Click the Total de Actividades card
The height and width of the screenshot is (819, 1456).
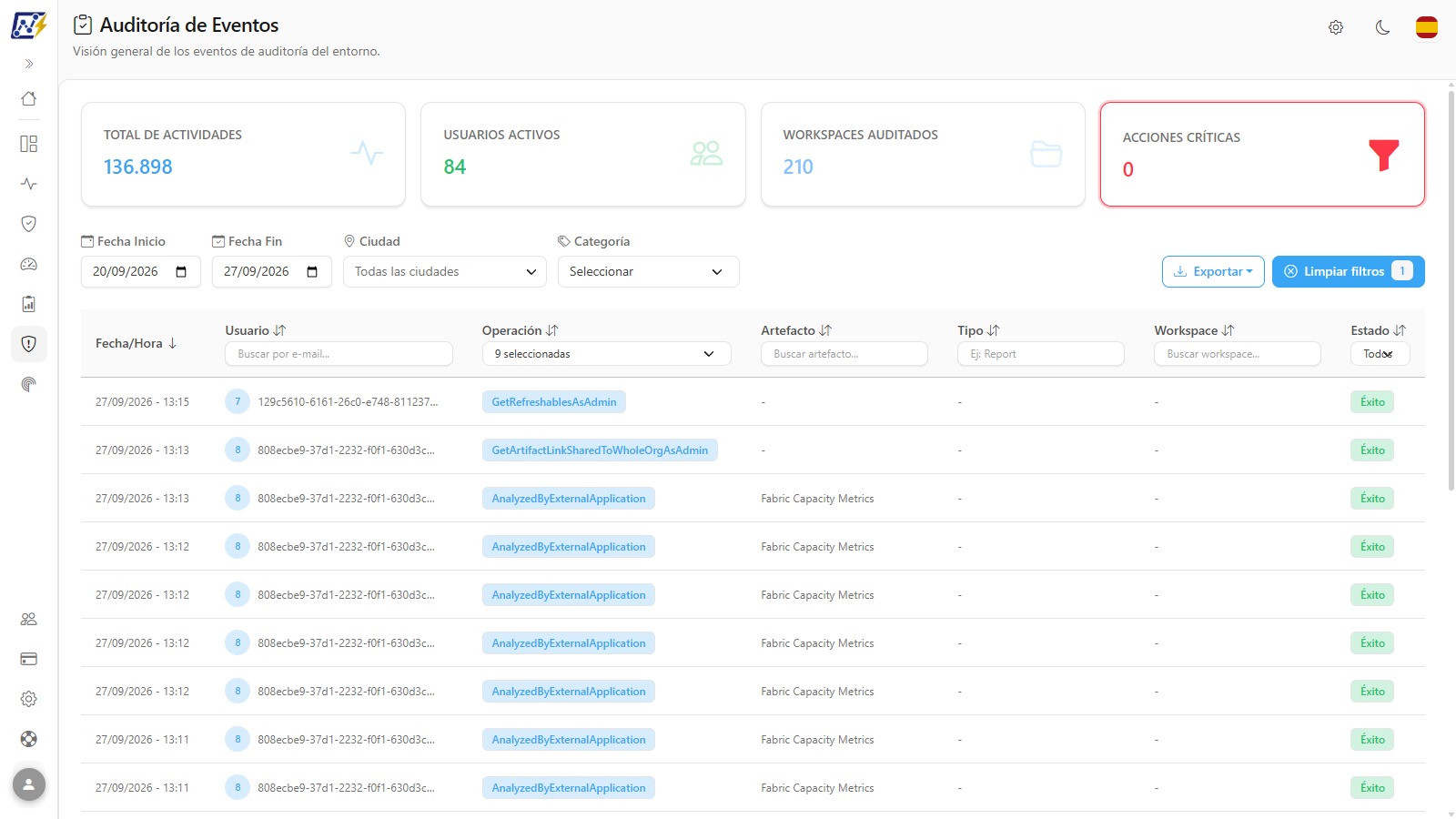pos(243,155)
